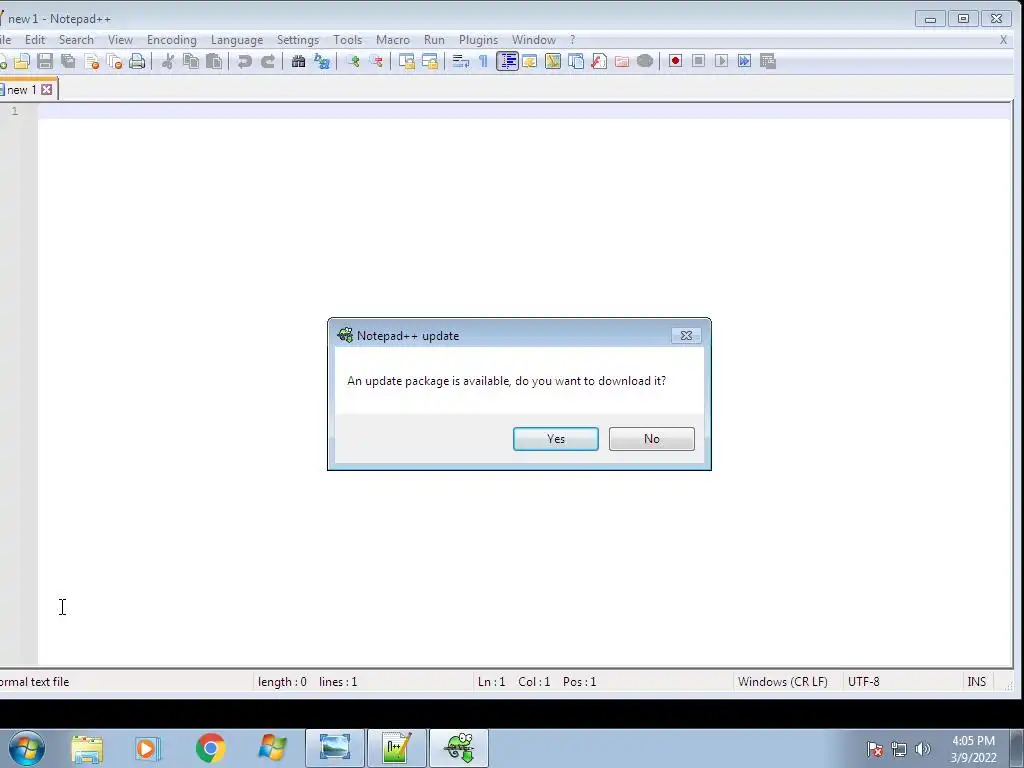
Task: Click the Paste toolbar icon
Action: (x=214, y=61)
